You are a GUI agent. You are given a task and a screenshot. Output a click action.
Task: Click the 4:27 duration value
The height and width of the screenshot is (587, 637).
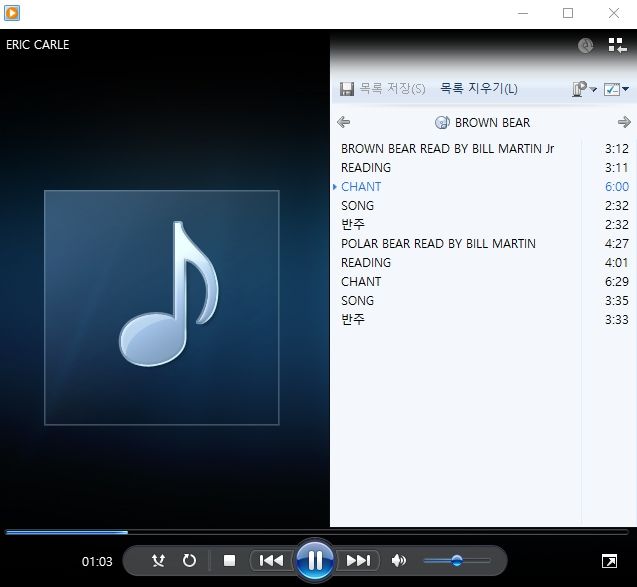tap(616, 243)
